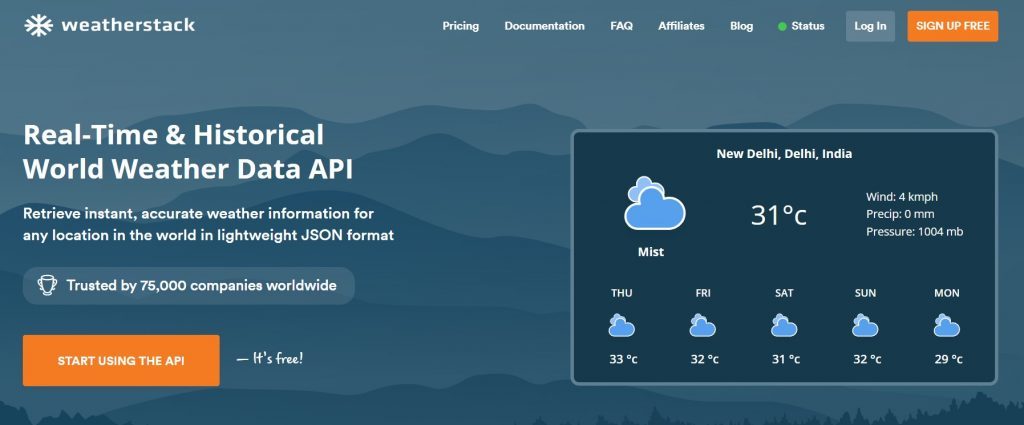The height and width of the screenshot is (425, 1024).
Task: Go to the FAQ section
Action: coord(622,26)
